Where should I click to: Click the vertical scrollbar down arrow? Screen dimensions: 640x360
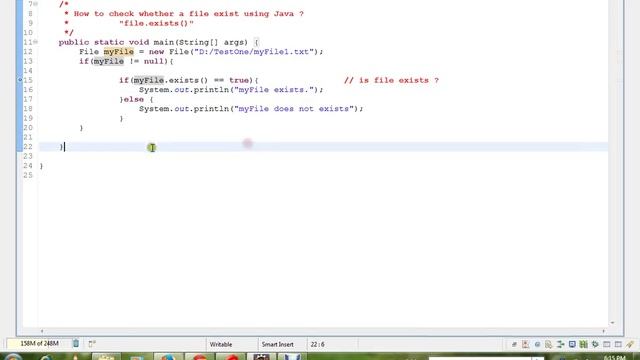point(612,323)
